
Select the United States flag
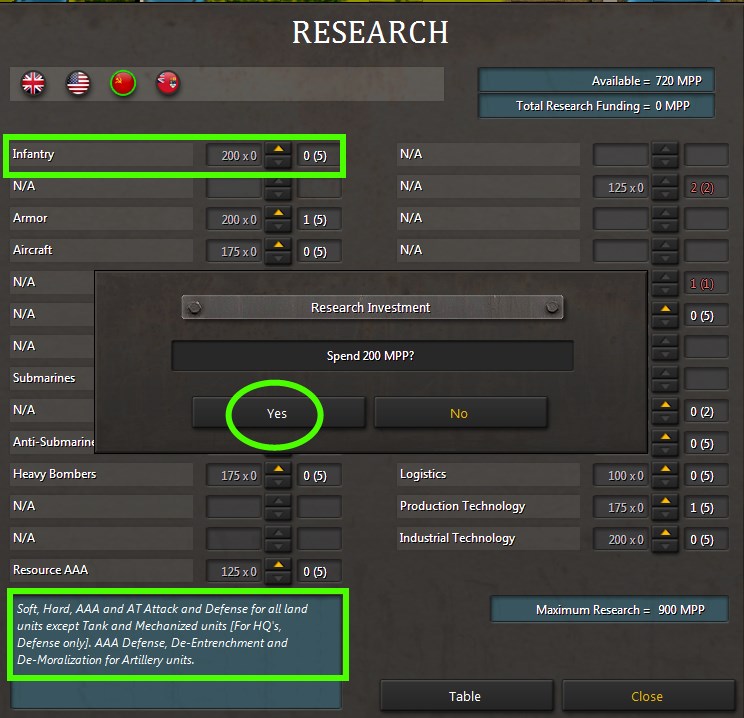pos(78,84)
